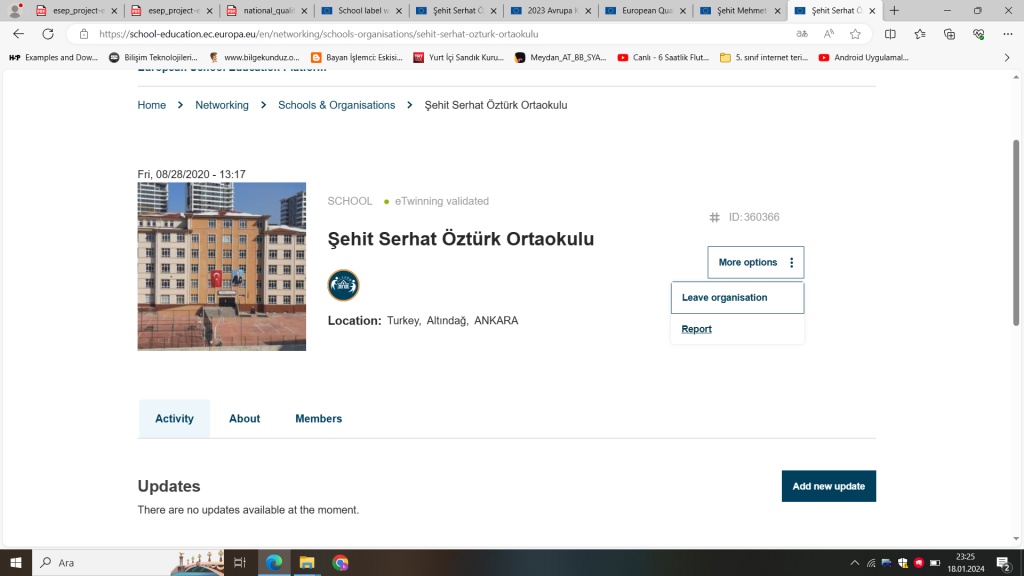Open network status tray icon
1024x576 pixels.
[871, 562]
